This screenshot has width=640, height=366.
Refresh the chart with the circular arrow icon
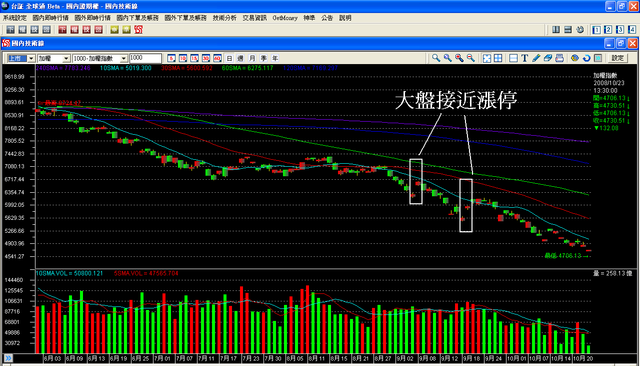[x=587, y=58]
